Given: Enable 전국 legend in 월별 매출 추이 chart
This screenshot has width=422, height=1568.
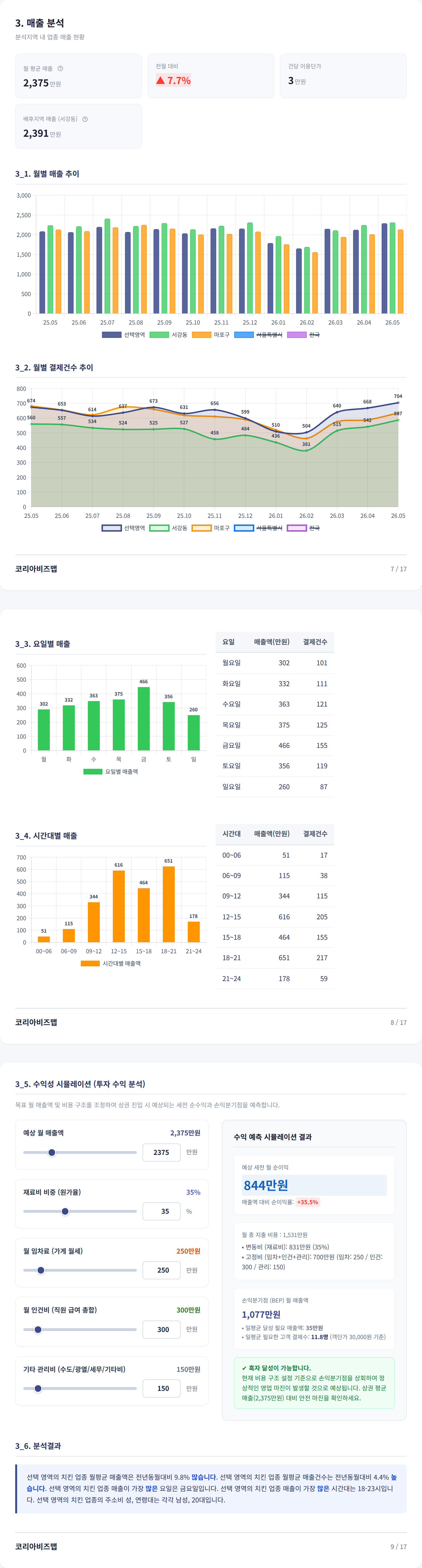Looking at the screenshot, I should tap(303, 335).
